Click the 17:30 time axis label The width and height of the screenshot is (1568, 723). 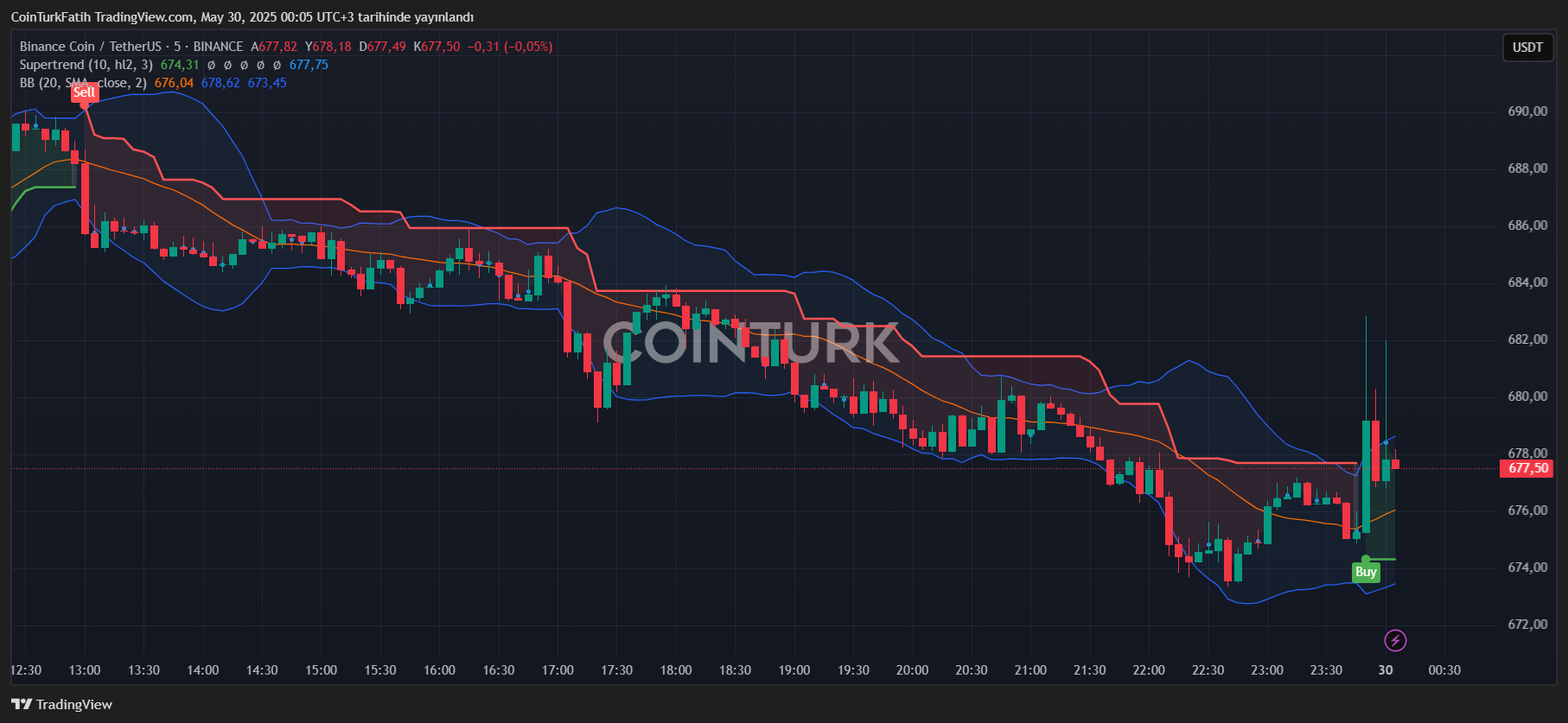pos(616,670)
